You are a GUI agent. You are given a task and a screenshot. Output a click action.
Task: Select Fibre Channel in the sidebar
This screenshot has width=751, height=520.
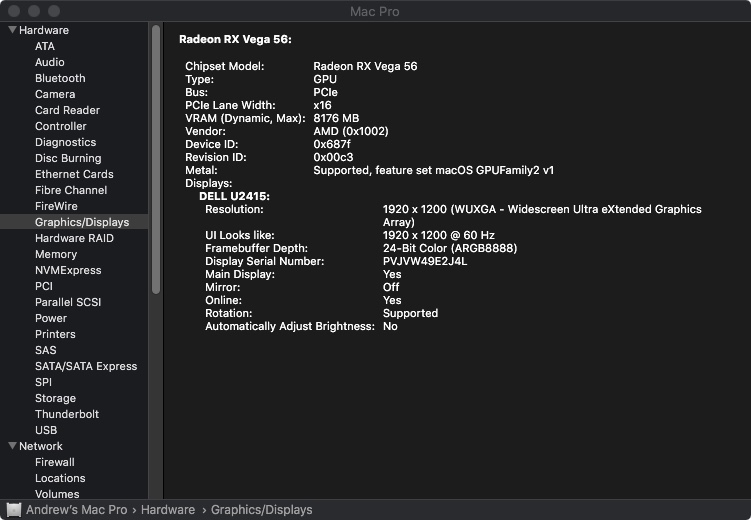pyautogui.click(x=71, y=190)
